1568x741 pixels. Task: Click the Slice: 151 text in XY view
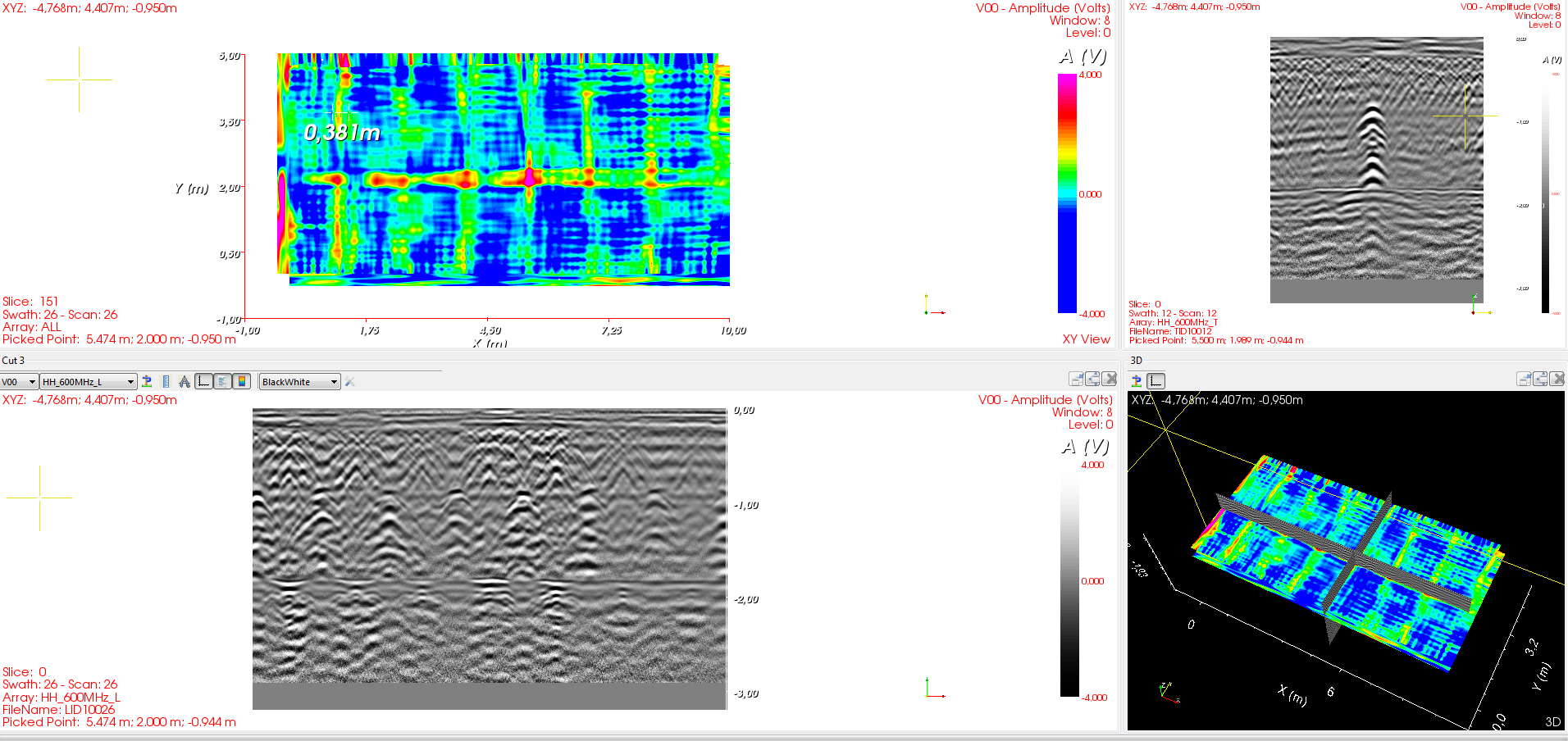click(30, 302)
